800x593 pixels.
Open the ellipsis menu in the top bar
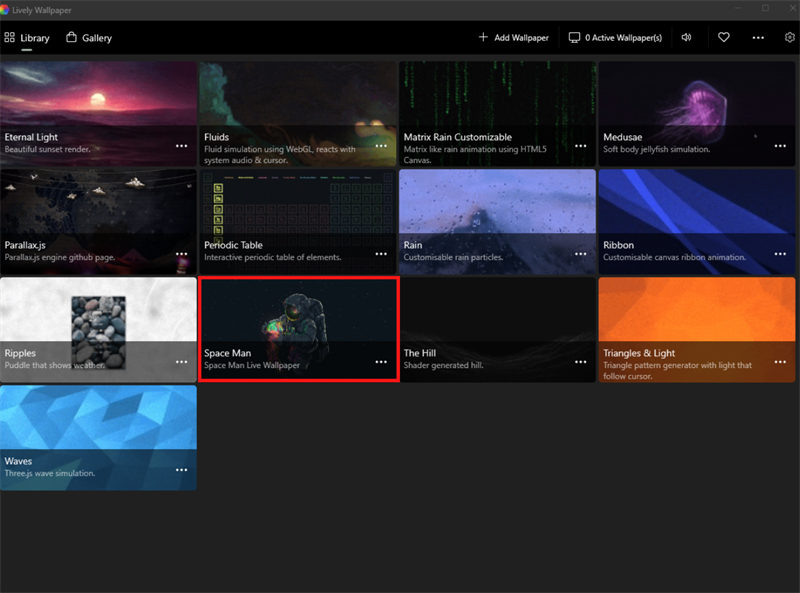757,37
